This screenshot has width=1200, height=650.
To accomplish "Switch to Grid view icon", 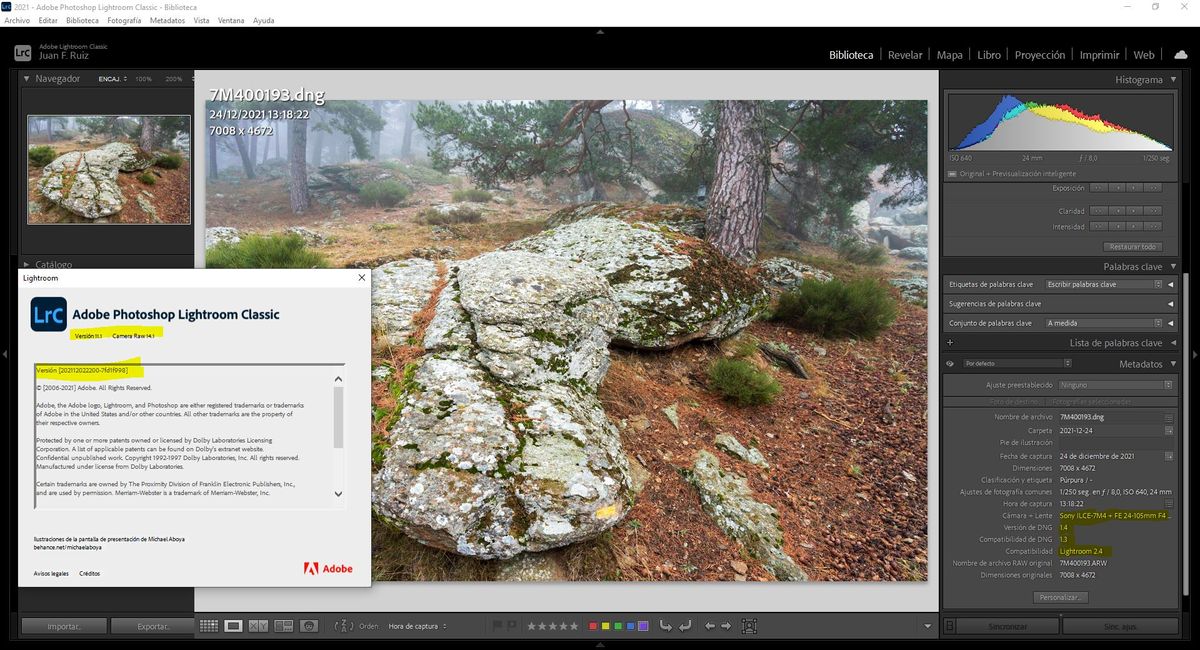I will coord(209,626).
